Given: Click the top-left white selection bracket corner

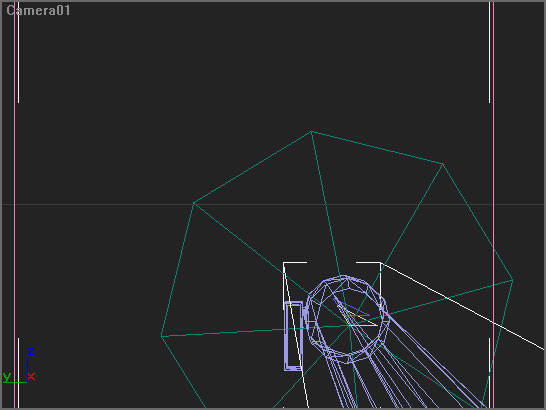Looking at the screenshot, I should 284,263.
